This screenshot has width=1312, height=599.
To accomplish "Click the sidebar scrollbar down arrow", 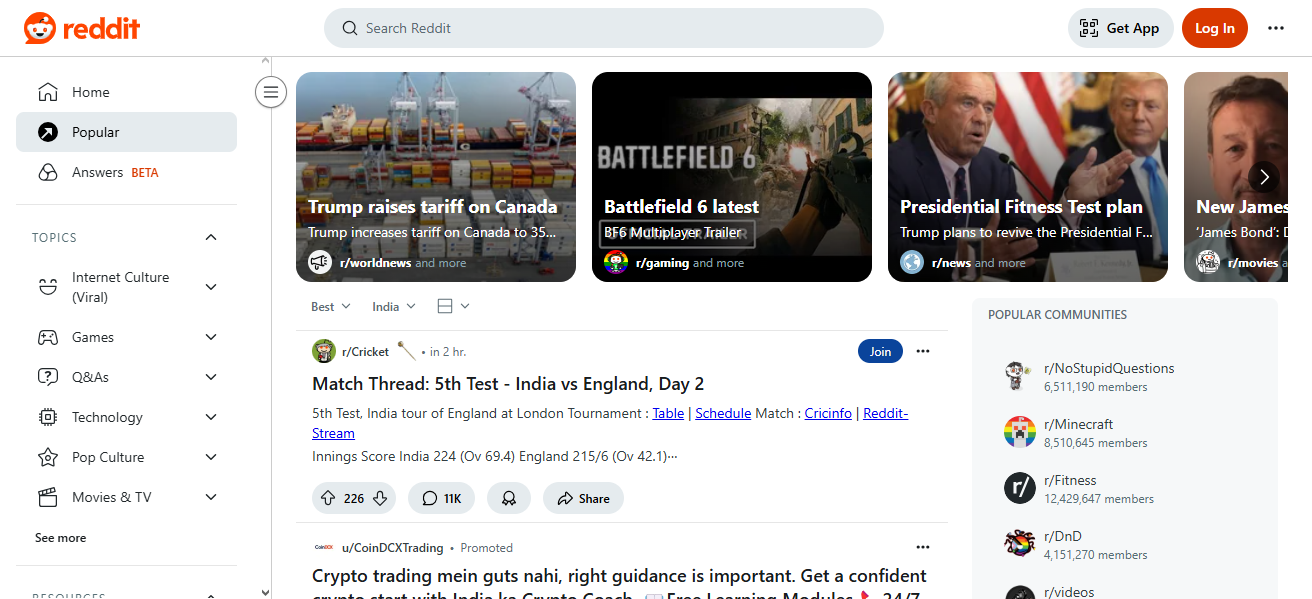I will coord(264,592).
